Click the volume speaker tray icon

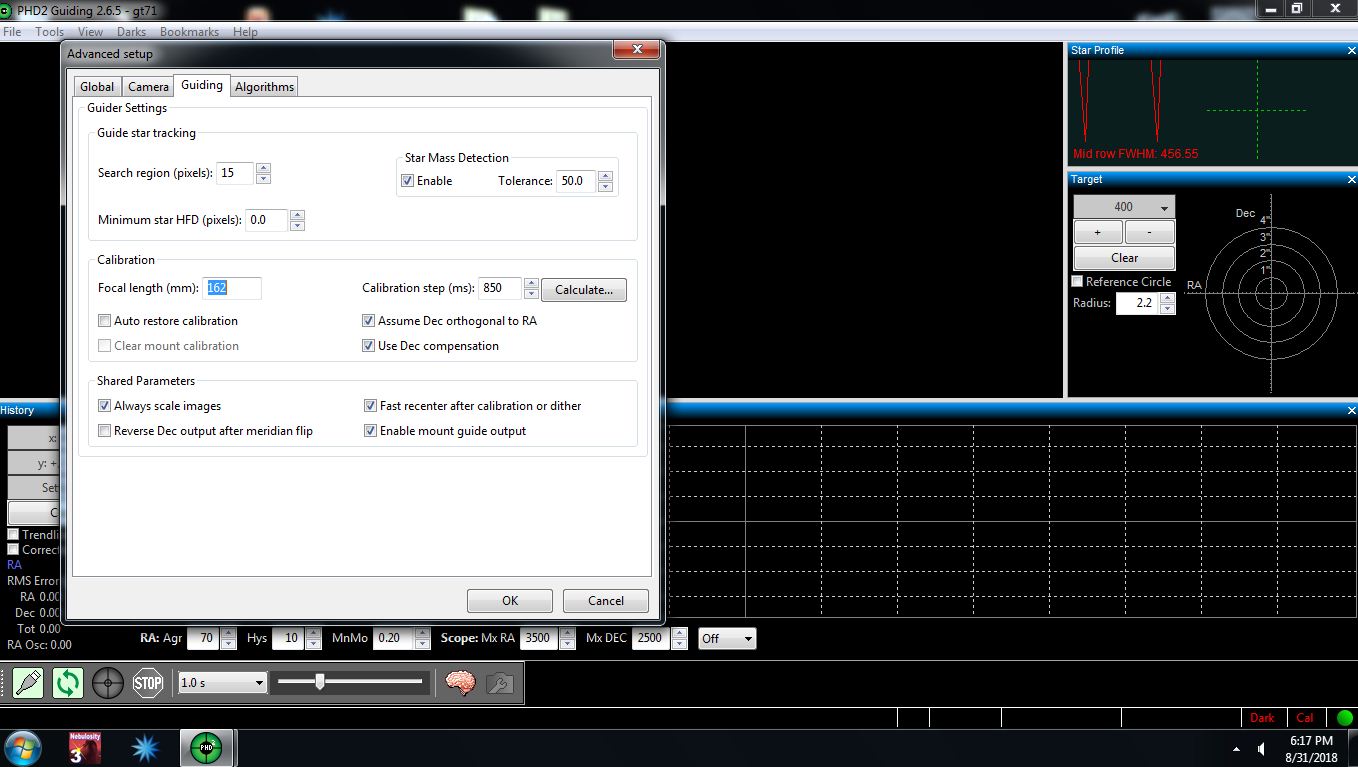pyautogui.click(x=1261, y=749)
